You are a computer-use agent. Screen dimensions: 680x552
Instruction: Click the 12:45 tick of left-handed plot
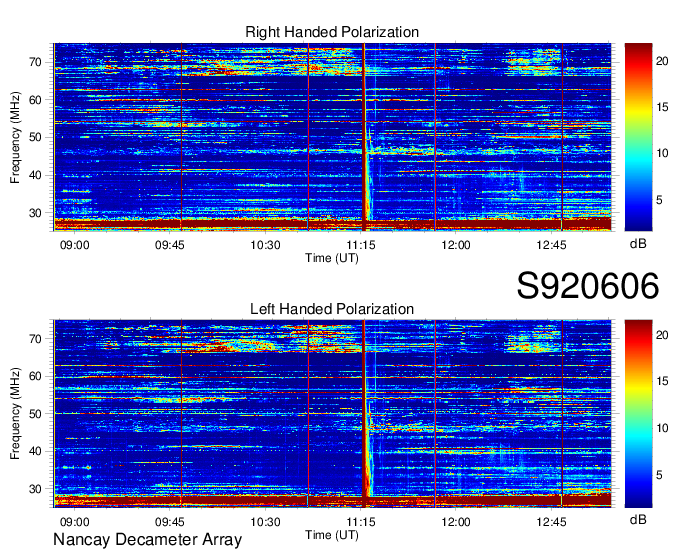coord(551,522)
